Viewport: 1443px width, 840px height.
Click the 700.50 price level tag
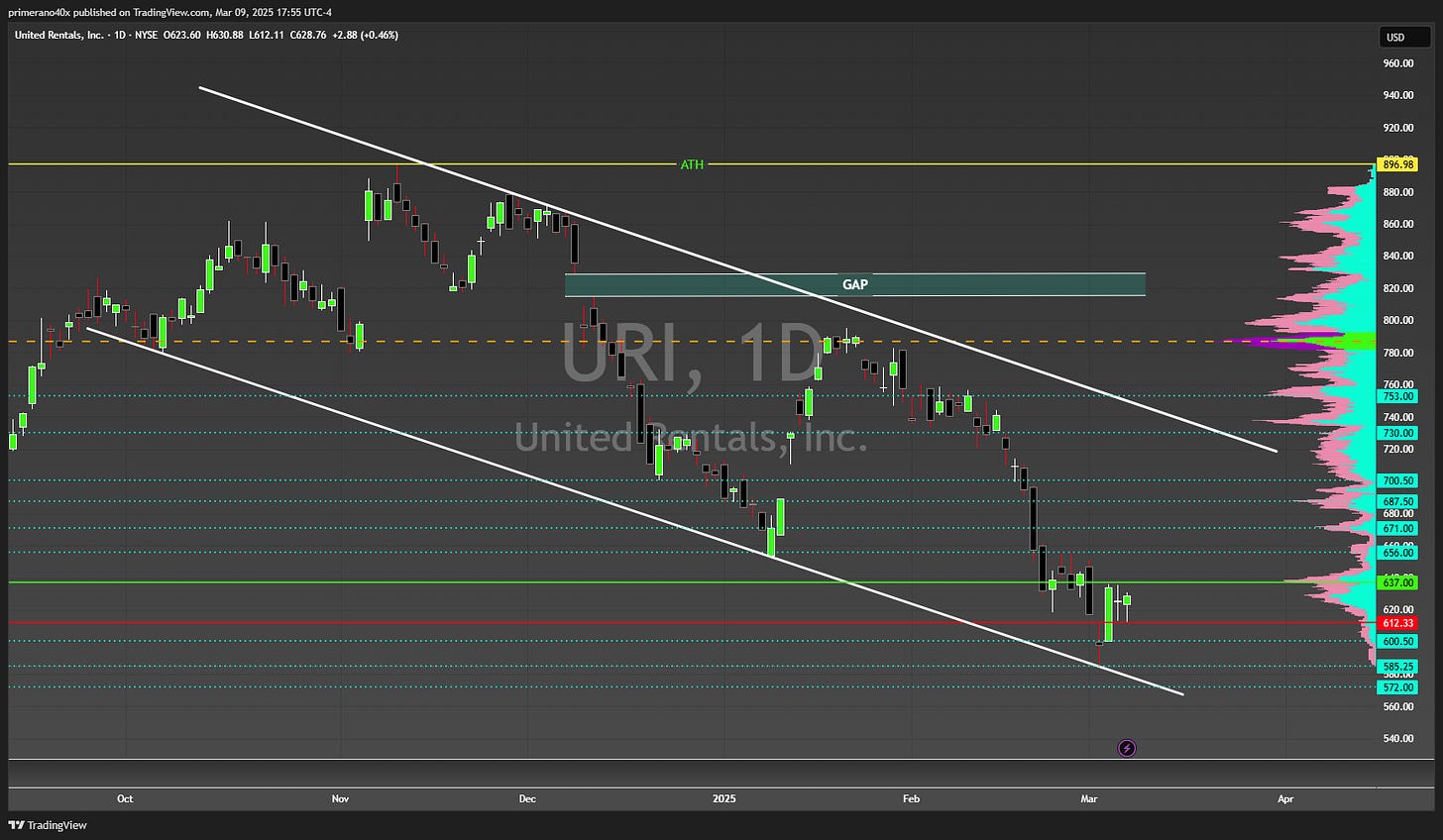[1397, 480]
